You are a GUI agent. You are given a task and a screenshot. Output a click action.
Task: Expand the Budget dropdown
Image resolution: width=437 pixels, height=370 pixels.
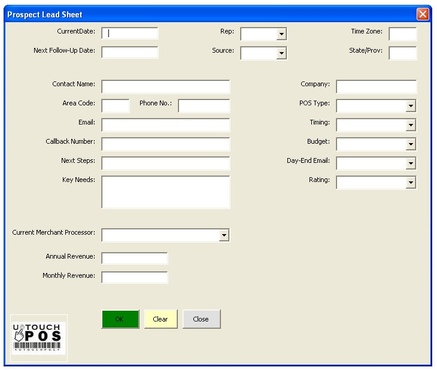coord(411,144)
